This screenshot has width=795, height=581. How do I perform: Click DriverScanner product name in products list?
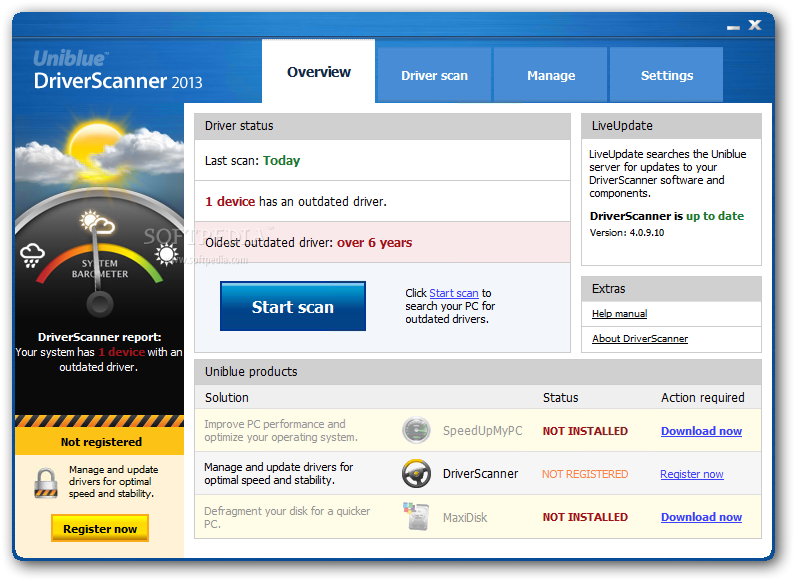(x=480, y=474)
